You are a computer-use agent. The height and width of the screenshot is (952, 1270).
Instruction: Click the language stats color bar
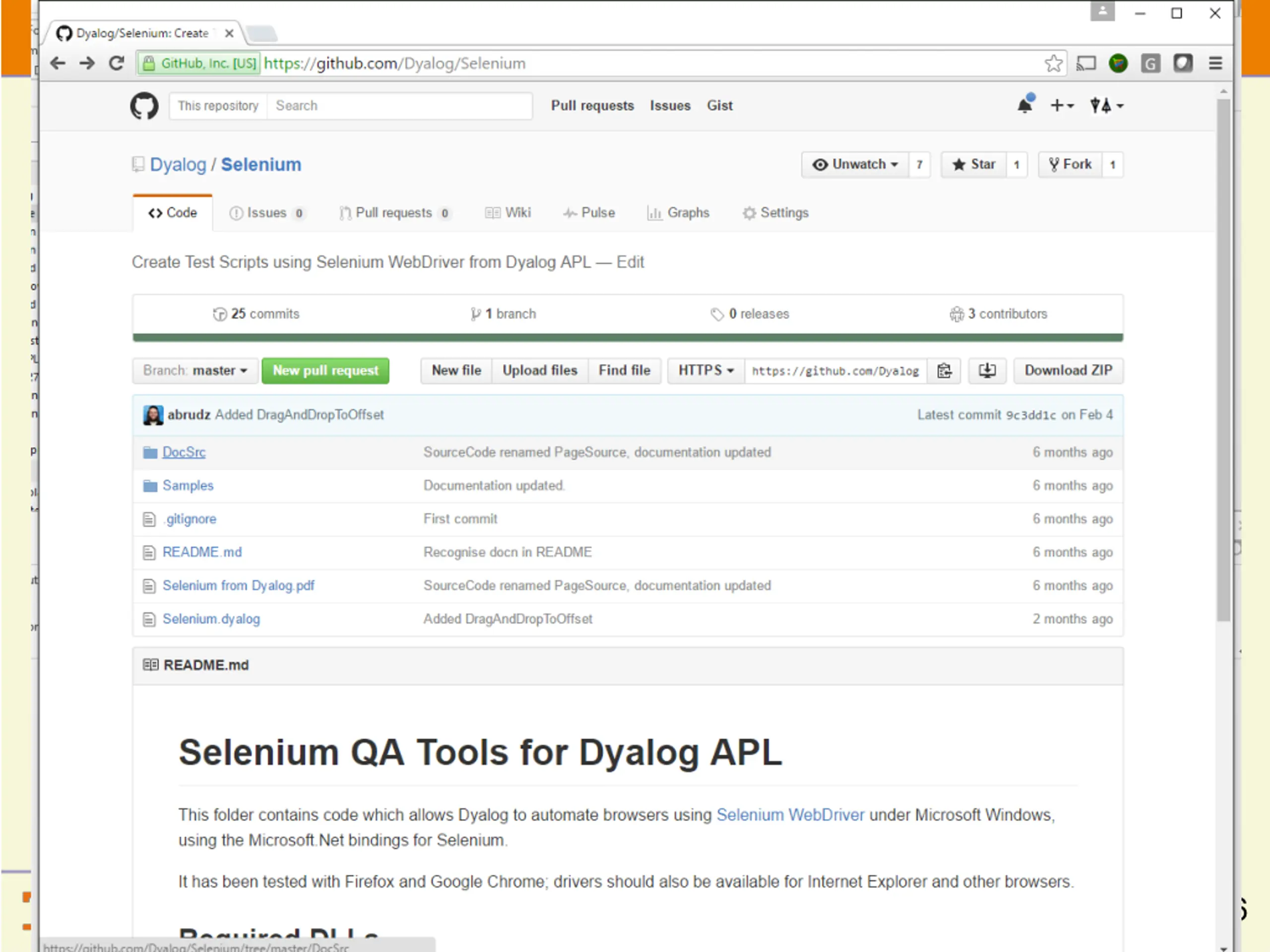click(628, 338)
